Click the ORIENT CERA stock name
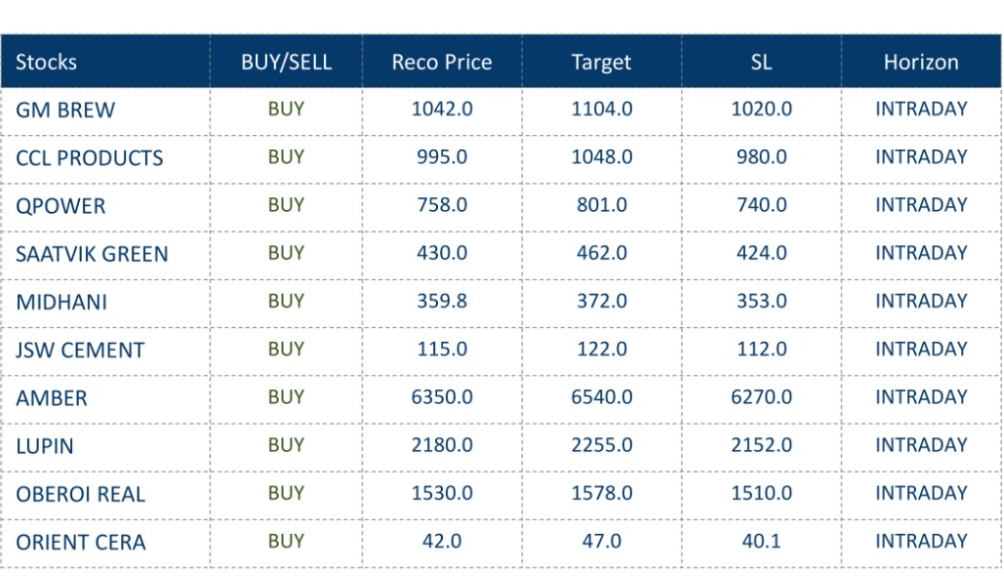1004x579 pixels. [80, 542]
